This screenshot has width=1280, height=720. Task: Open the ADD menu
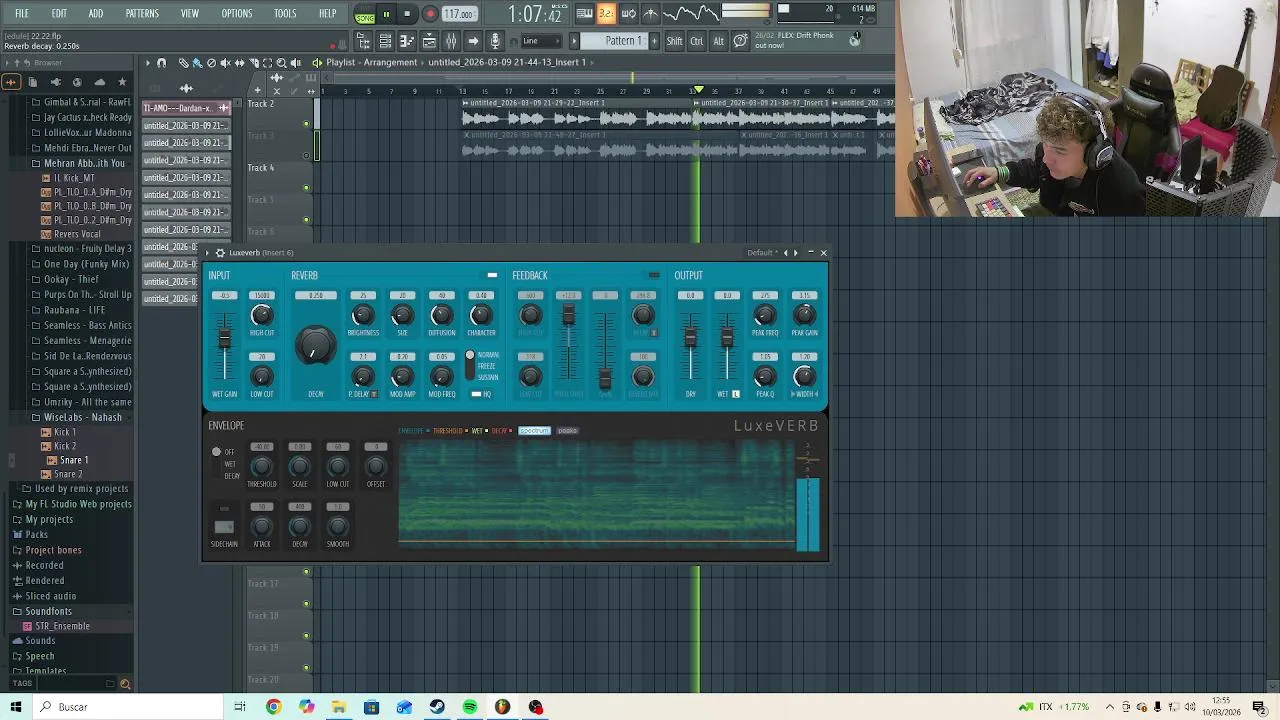tap(95, 13)
